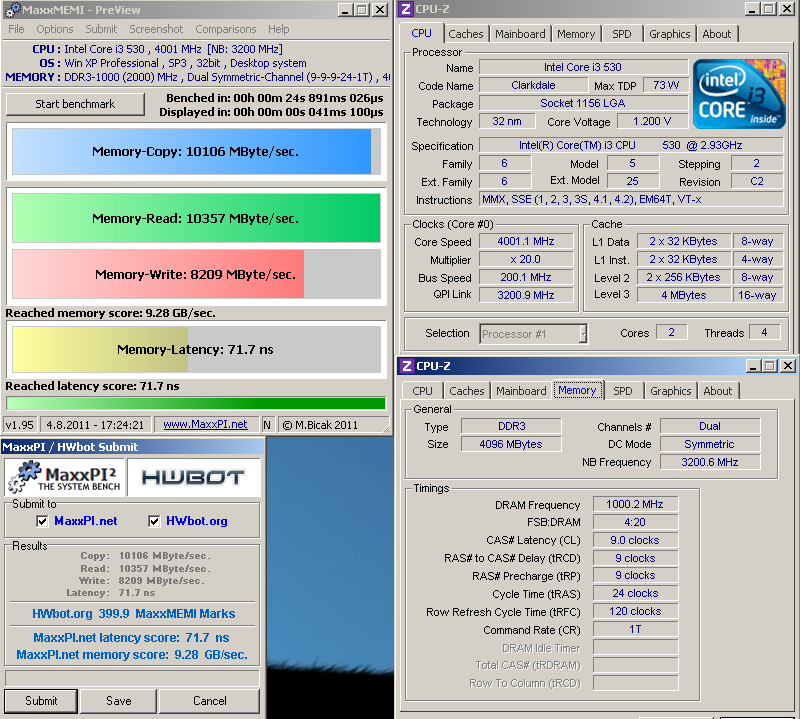Click the MaxxMEMI gear icon in title bar

coord(12,10)
